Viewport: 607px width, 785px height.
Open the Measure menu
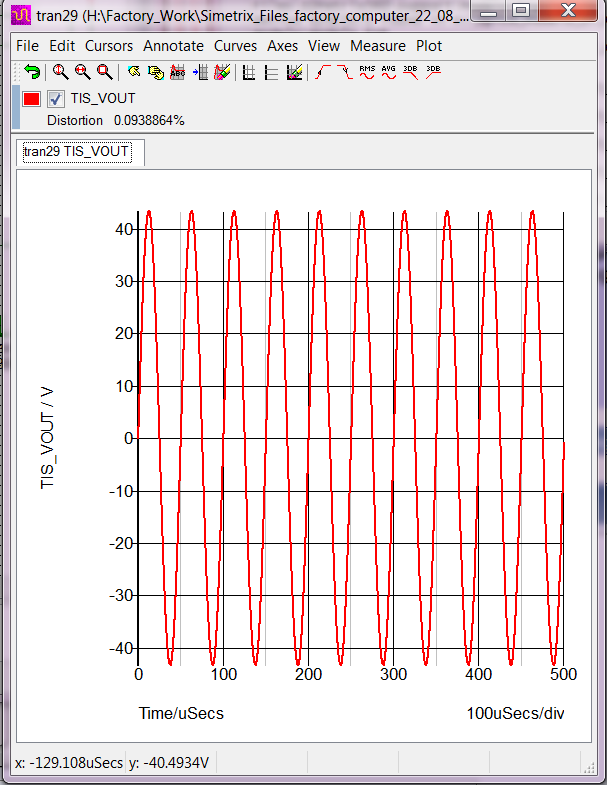click(378, 46)
